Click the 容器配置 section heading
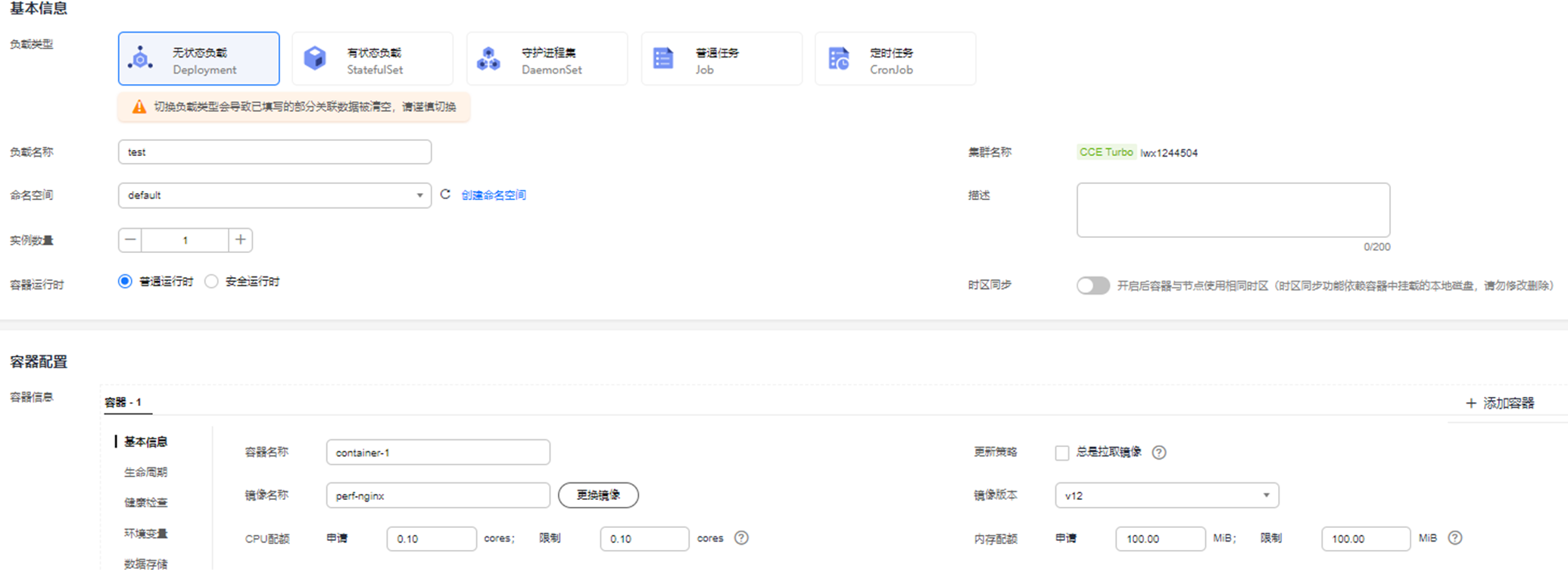Image resolution: width=1568 pixels, height=581 pixels. coord(39,362)
